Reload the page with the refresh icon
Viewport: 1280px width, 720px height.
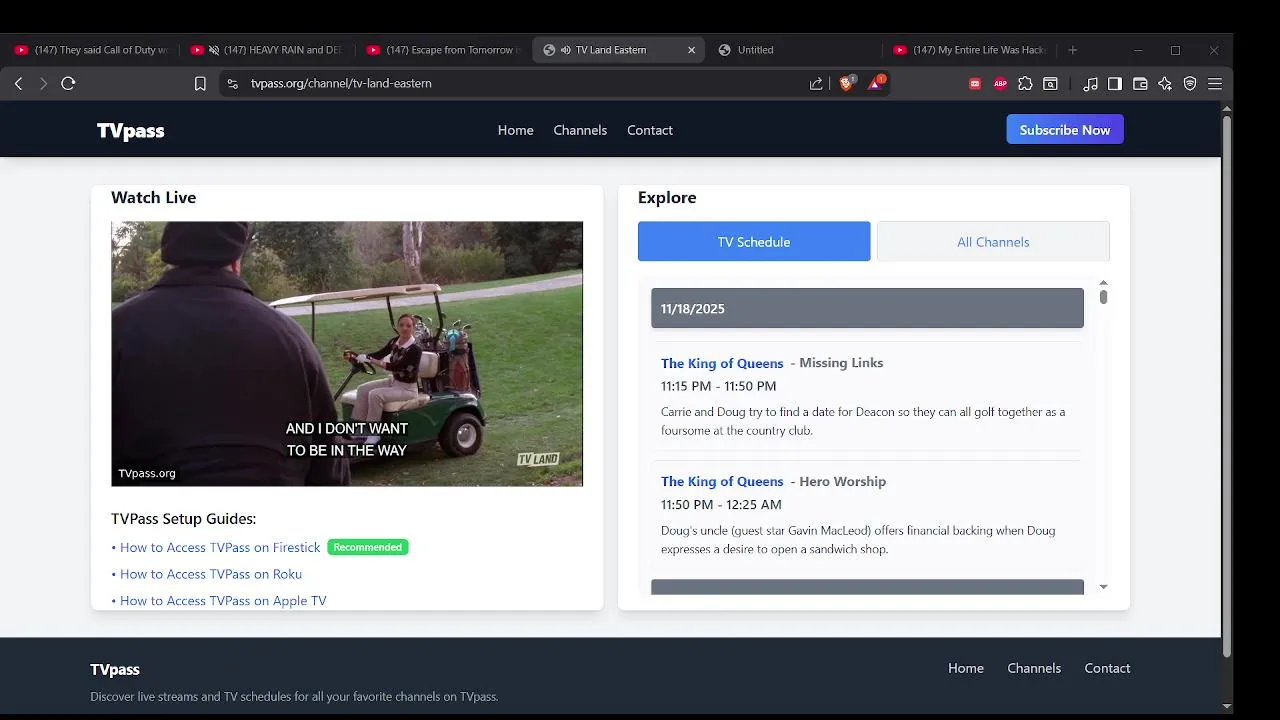(68, 84)
